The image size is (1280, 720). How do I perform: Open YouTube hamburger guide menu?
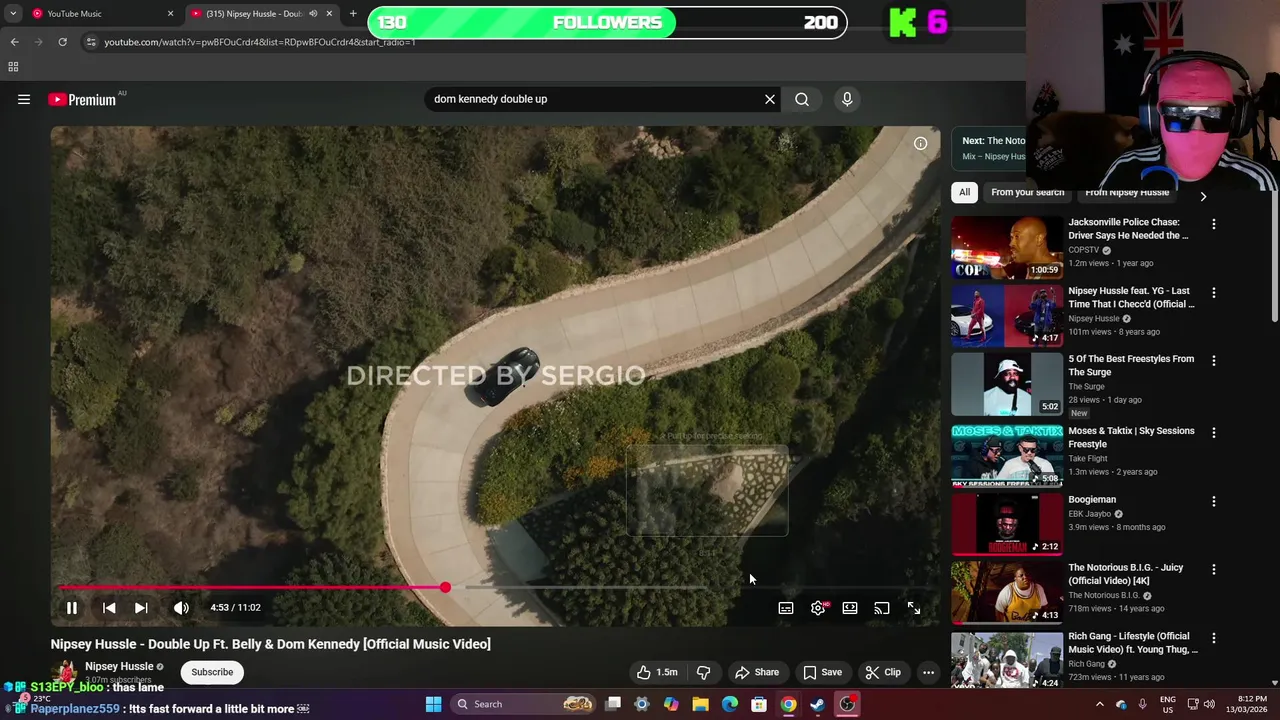(x=24, y=99)
